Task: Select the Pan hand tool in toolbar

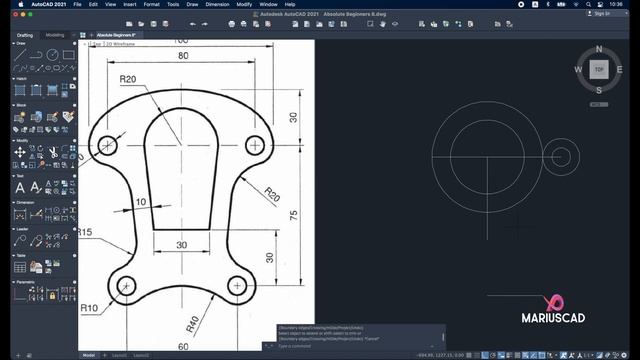Action: click(382, 24)
